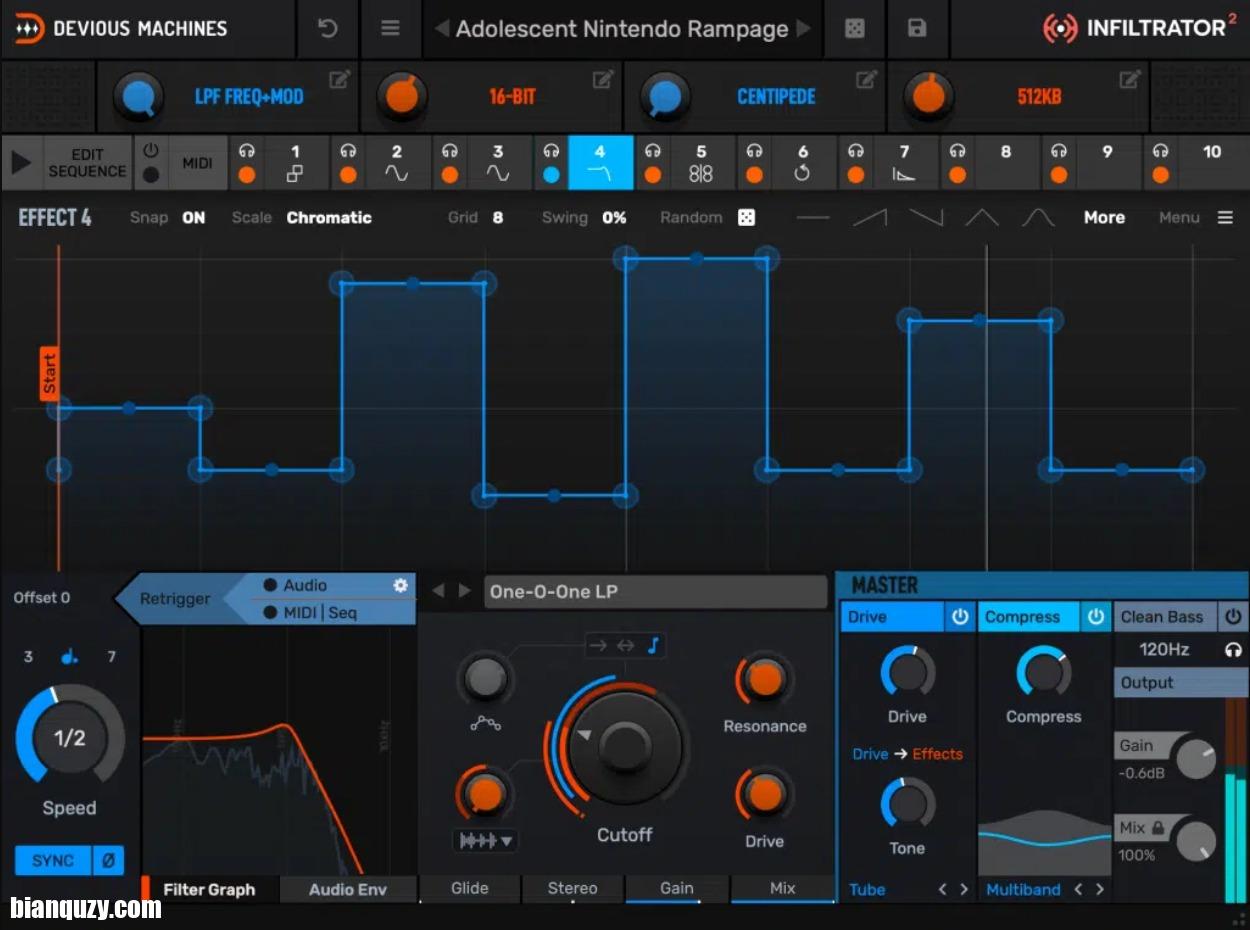Randomize the preset with the dice icon in the header
The width and height of the screenshot is (1250, 930).
pos(855,29)
